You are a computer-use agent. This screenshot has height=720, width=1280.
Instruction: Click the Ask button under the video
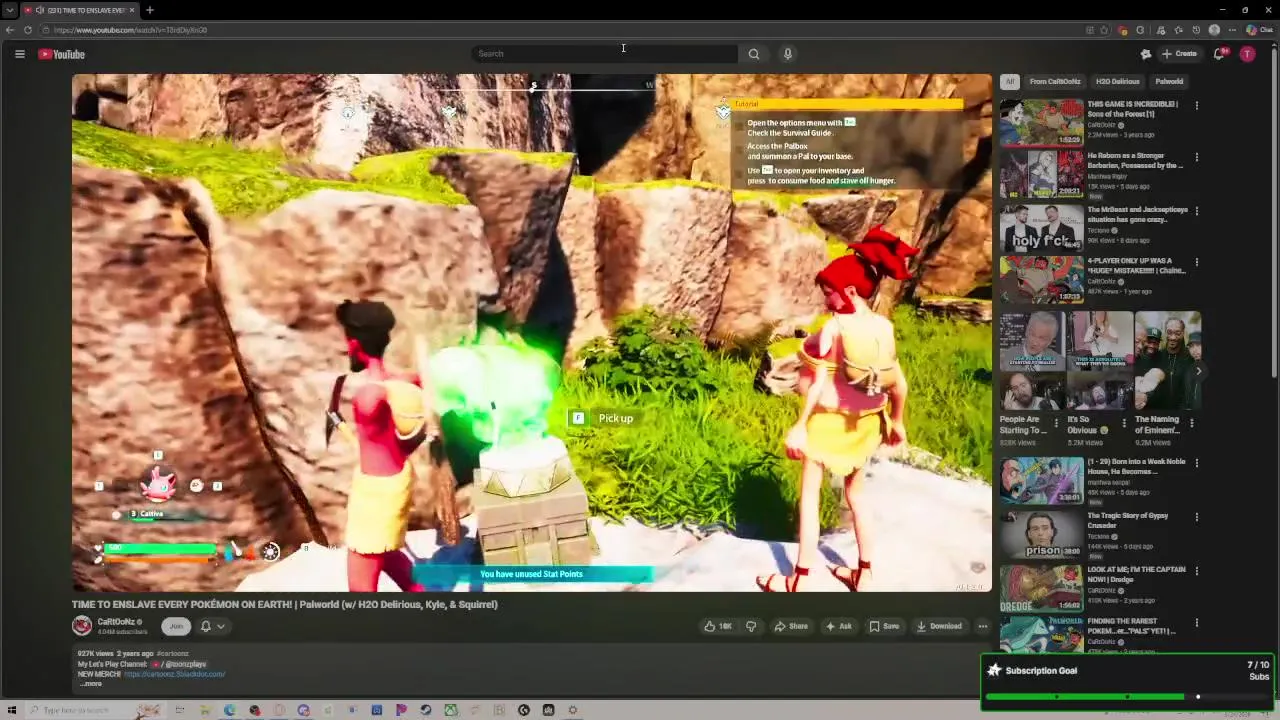point(838,626)
